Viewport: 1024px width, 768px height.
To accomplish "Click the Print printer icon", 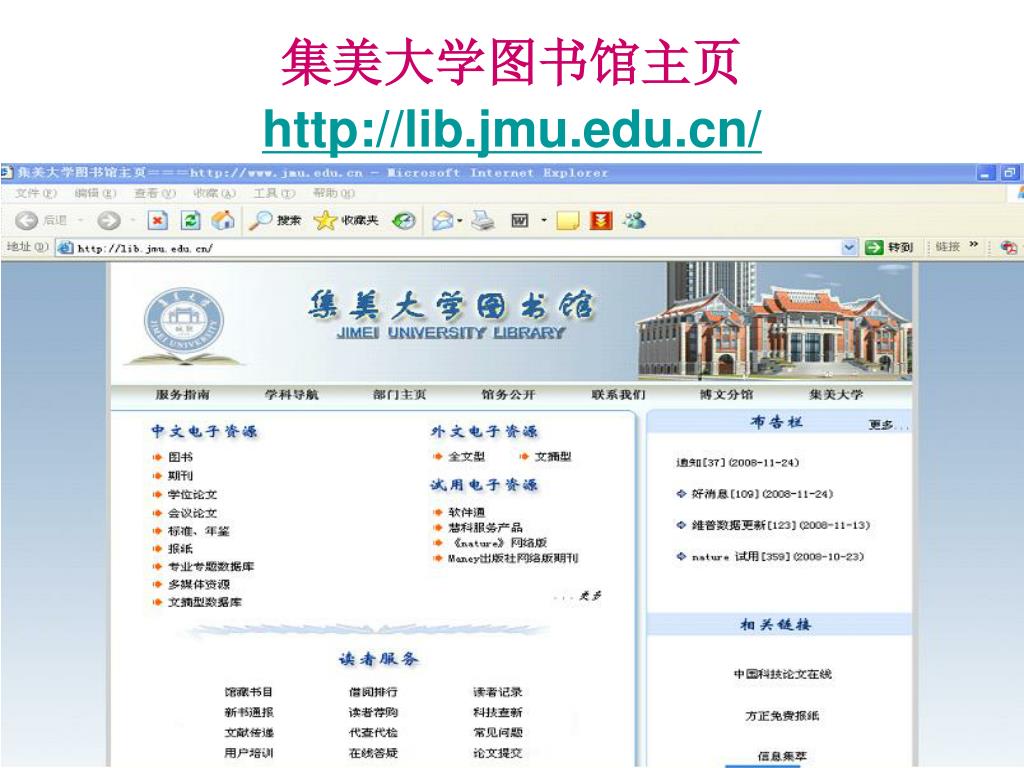I will [483, 221].
